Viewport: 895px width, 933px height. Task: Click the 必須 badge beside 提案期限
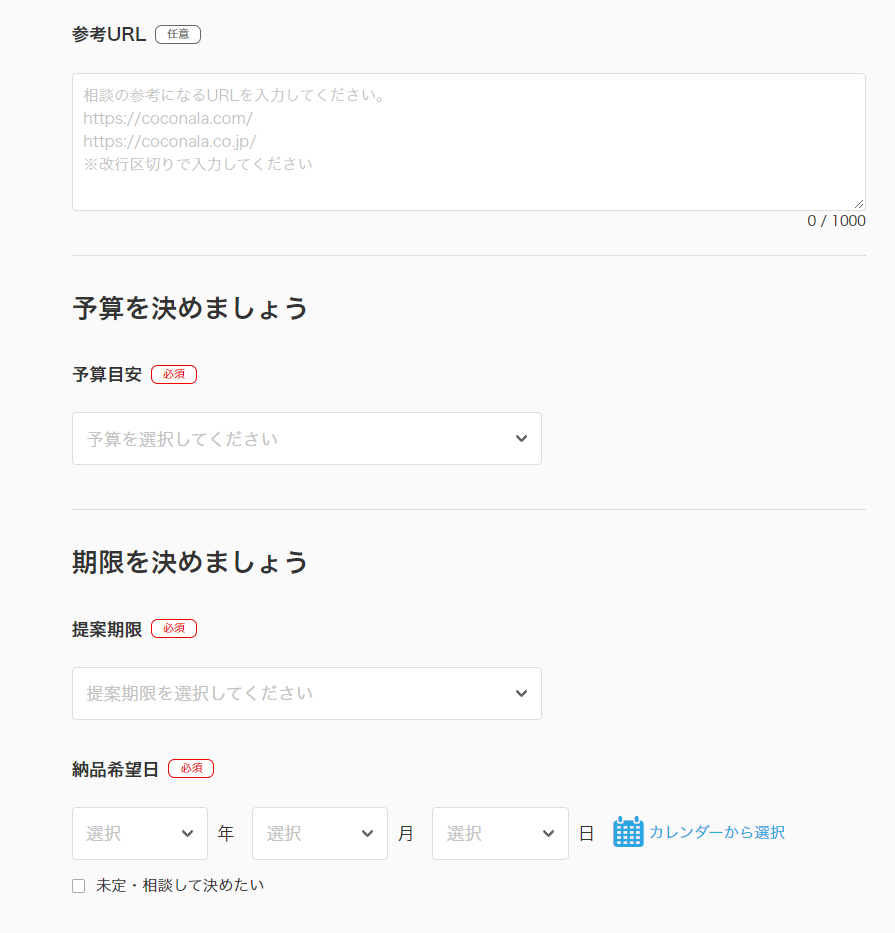pos(173,628)
